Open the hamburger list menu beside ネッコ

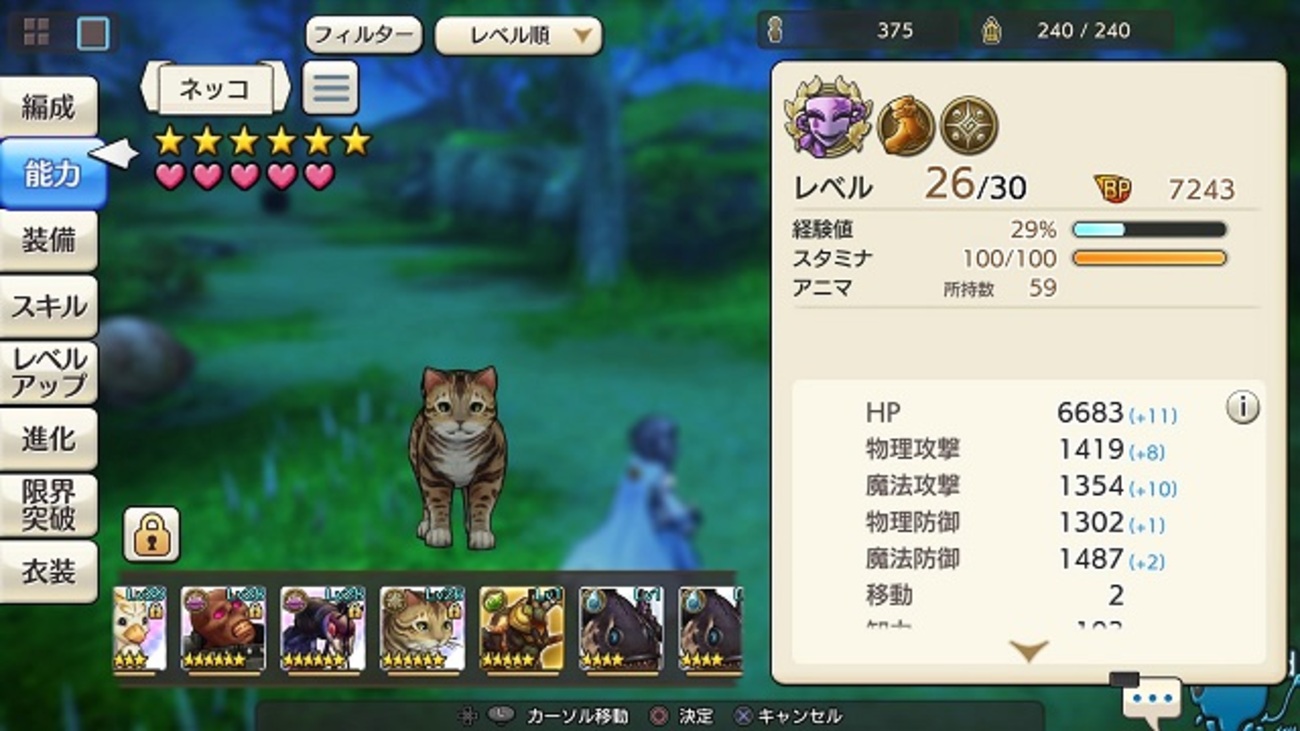click(x=330, y=88)
